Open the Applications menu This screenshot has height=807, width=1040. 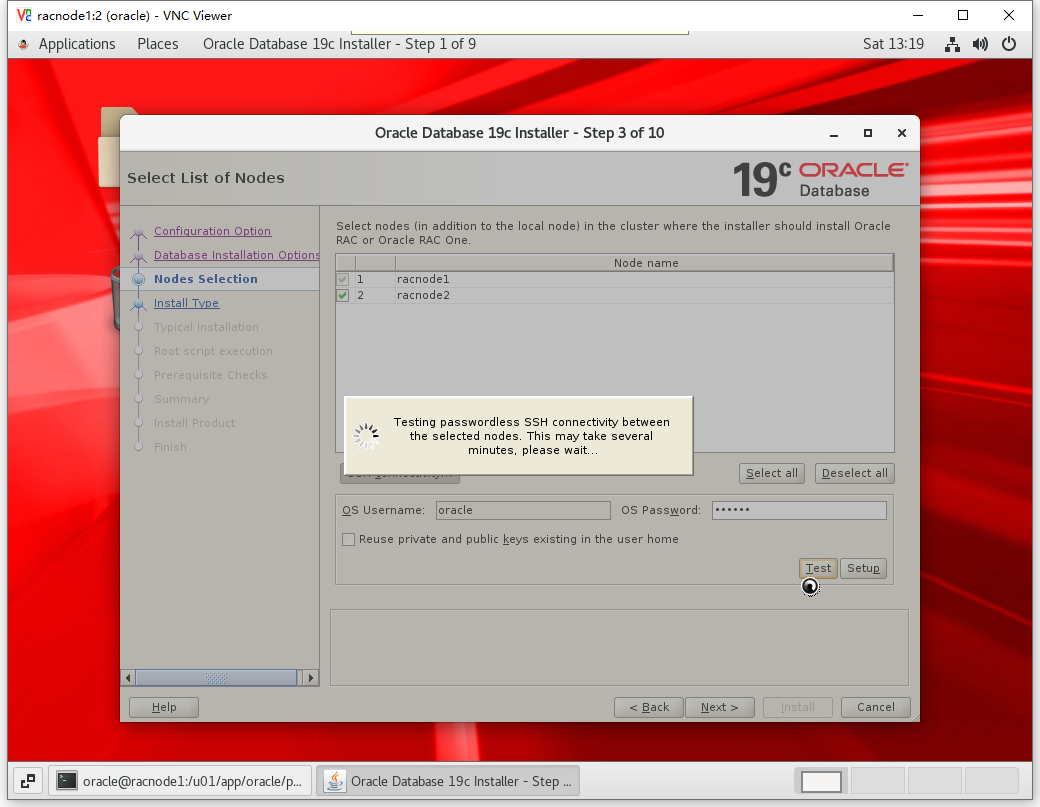(x=77, y=44)
